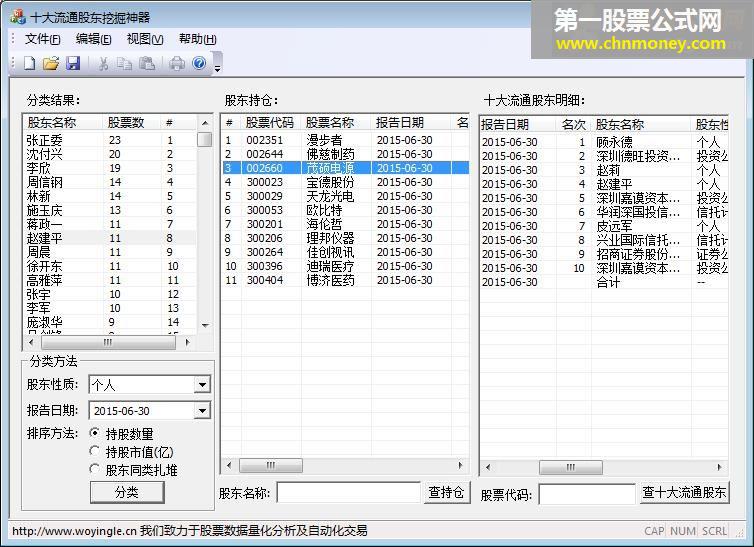
Task: Select highlighted stock row 茂硕电源
Action: (x=345, y=168)
